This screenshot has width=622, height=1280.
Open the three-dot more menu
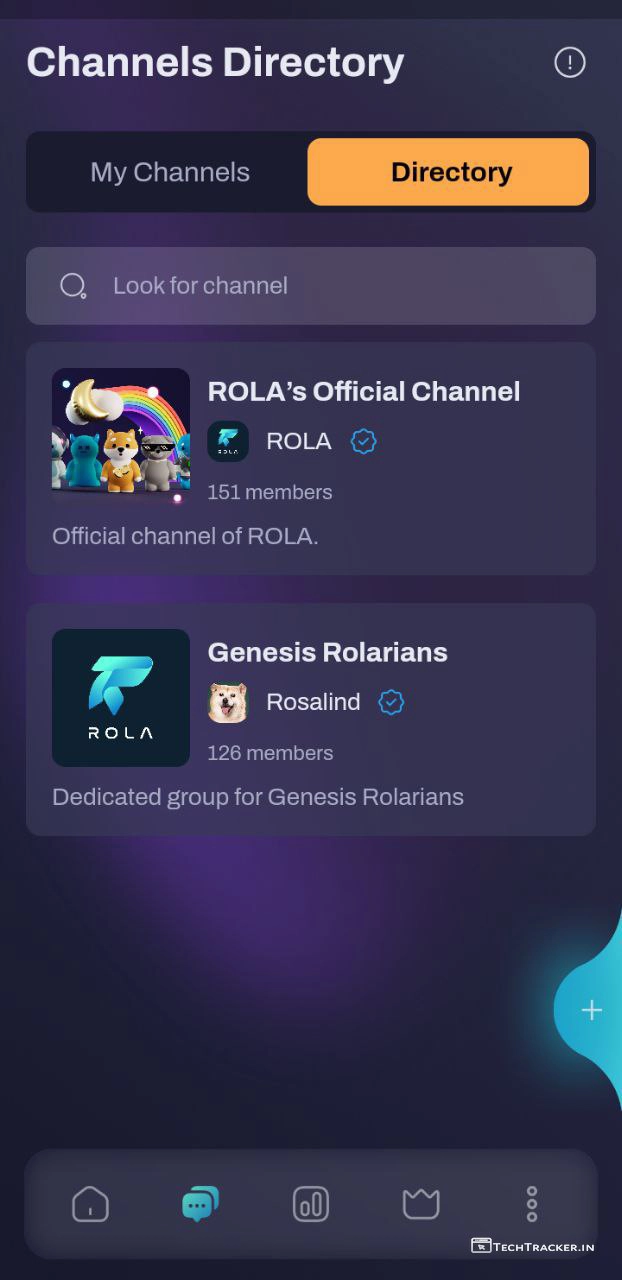532,1204
